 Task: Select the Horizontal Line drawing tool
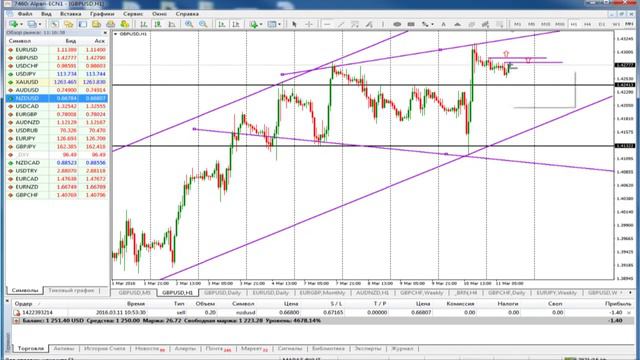point(327,24)
